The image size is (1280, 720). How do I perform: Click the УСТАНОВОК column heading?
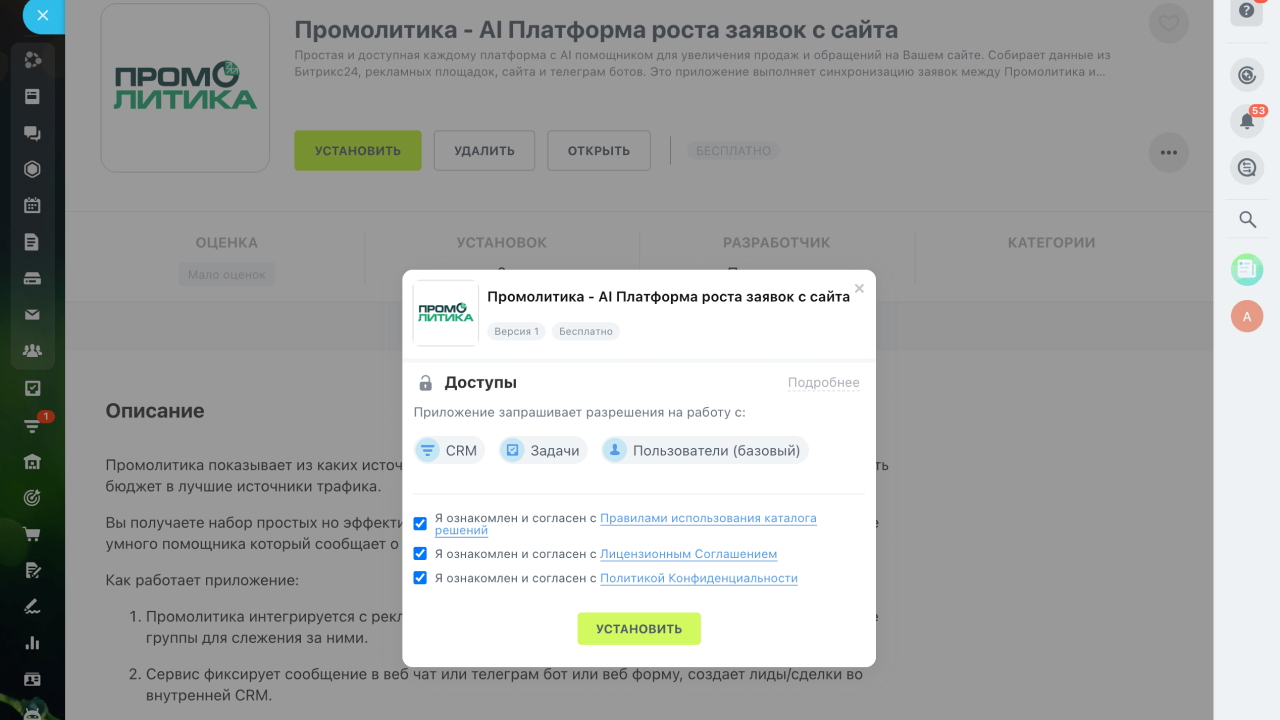(x=502, y=243)
